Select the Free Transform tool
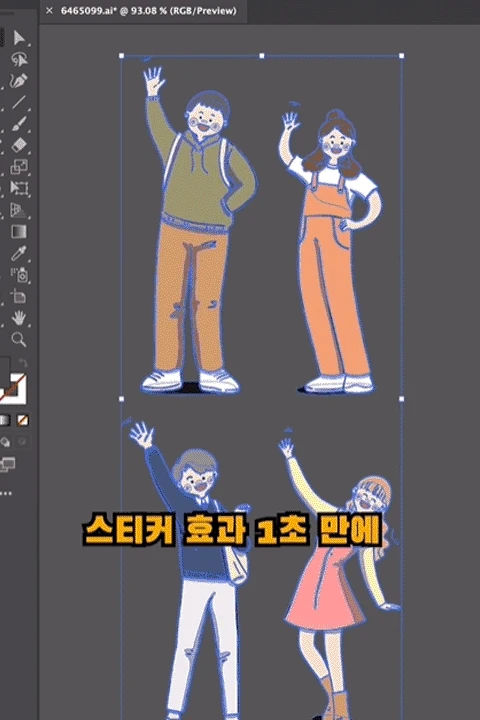The image size is (480, 720). coord(19,188)
